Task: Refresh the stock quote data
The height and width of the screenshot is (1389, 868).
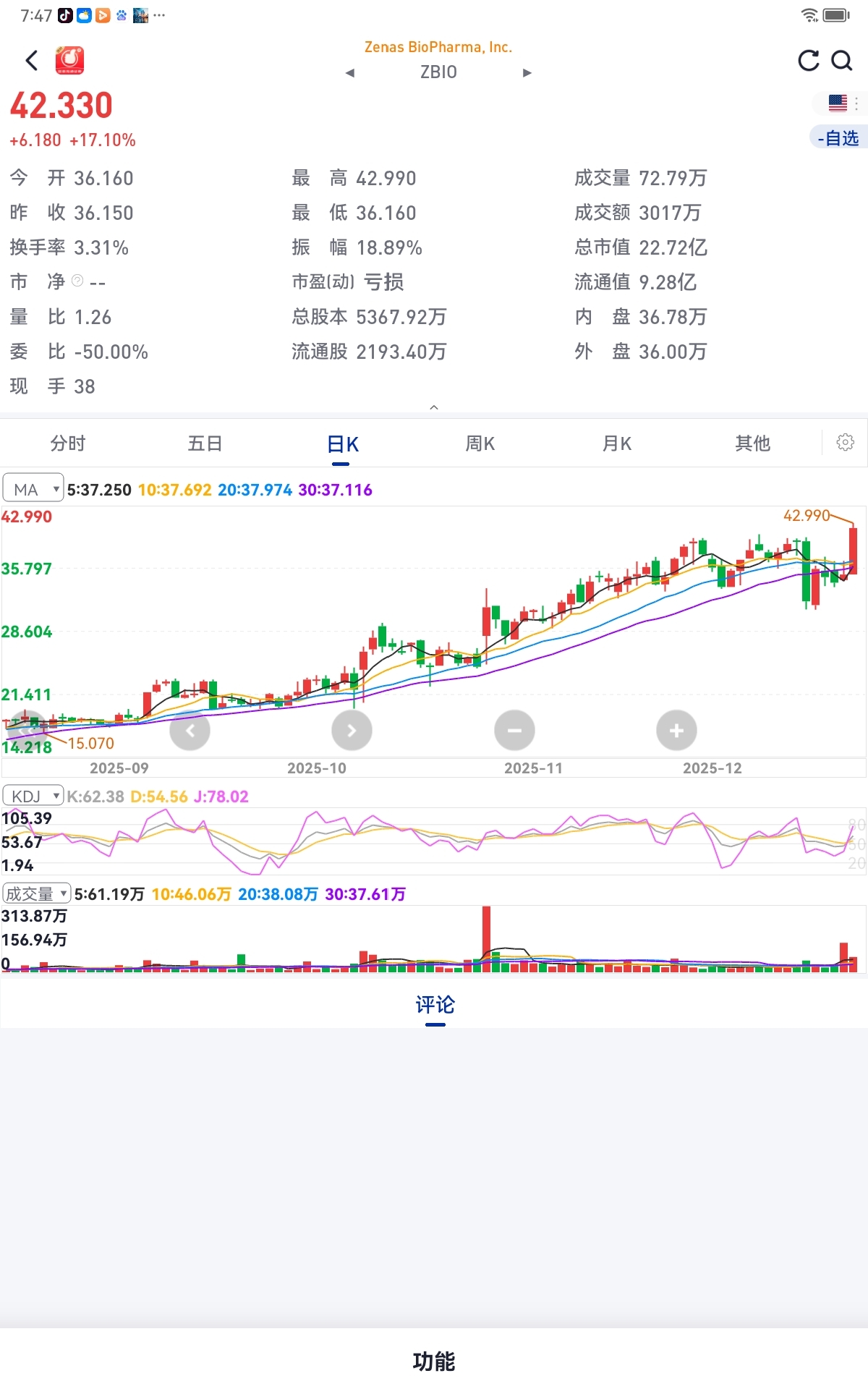Action: pyautogui.click(x=808, y=61)
